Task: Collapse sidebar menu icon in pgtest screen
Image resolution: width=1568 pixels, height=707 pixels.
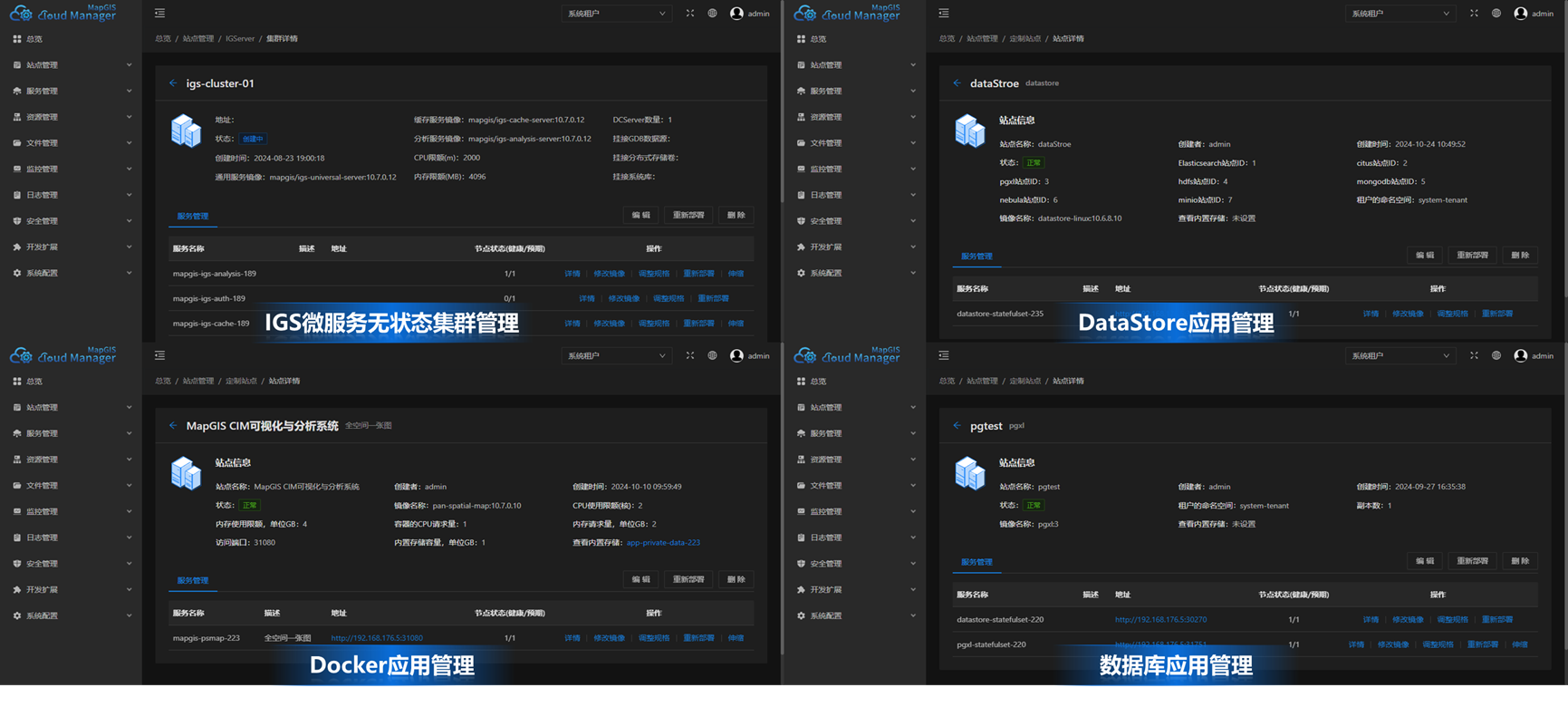Action: (x=944, y=356)
